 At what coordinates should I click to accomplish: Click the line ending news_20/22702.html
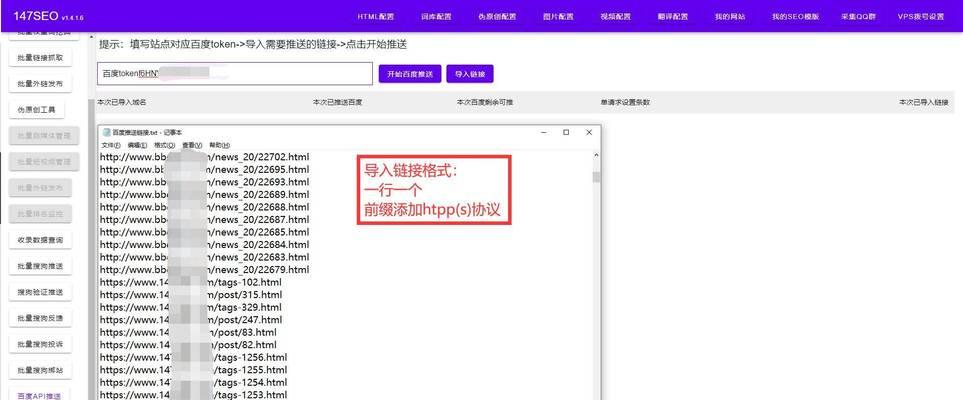coord(205,157)
